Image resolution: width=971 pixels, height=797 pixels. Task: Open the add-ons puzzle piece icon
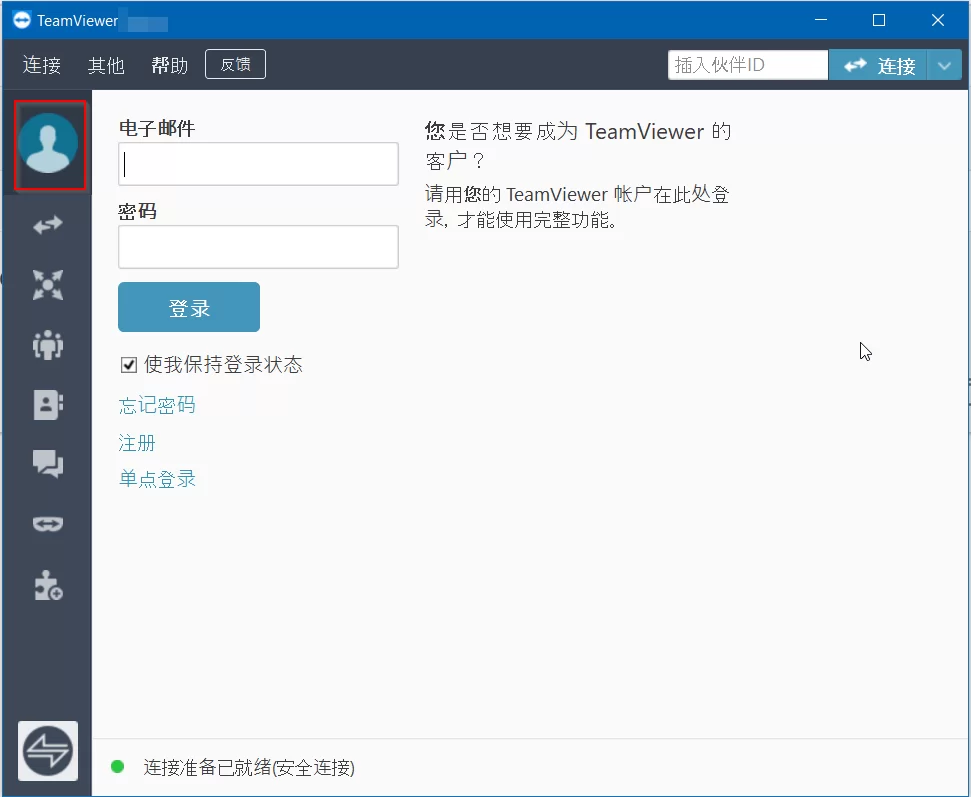46,585
